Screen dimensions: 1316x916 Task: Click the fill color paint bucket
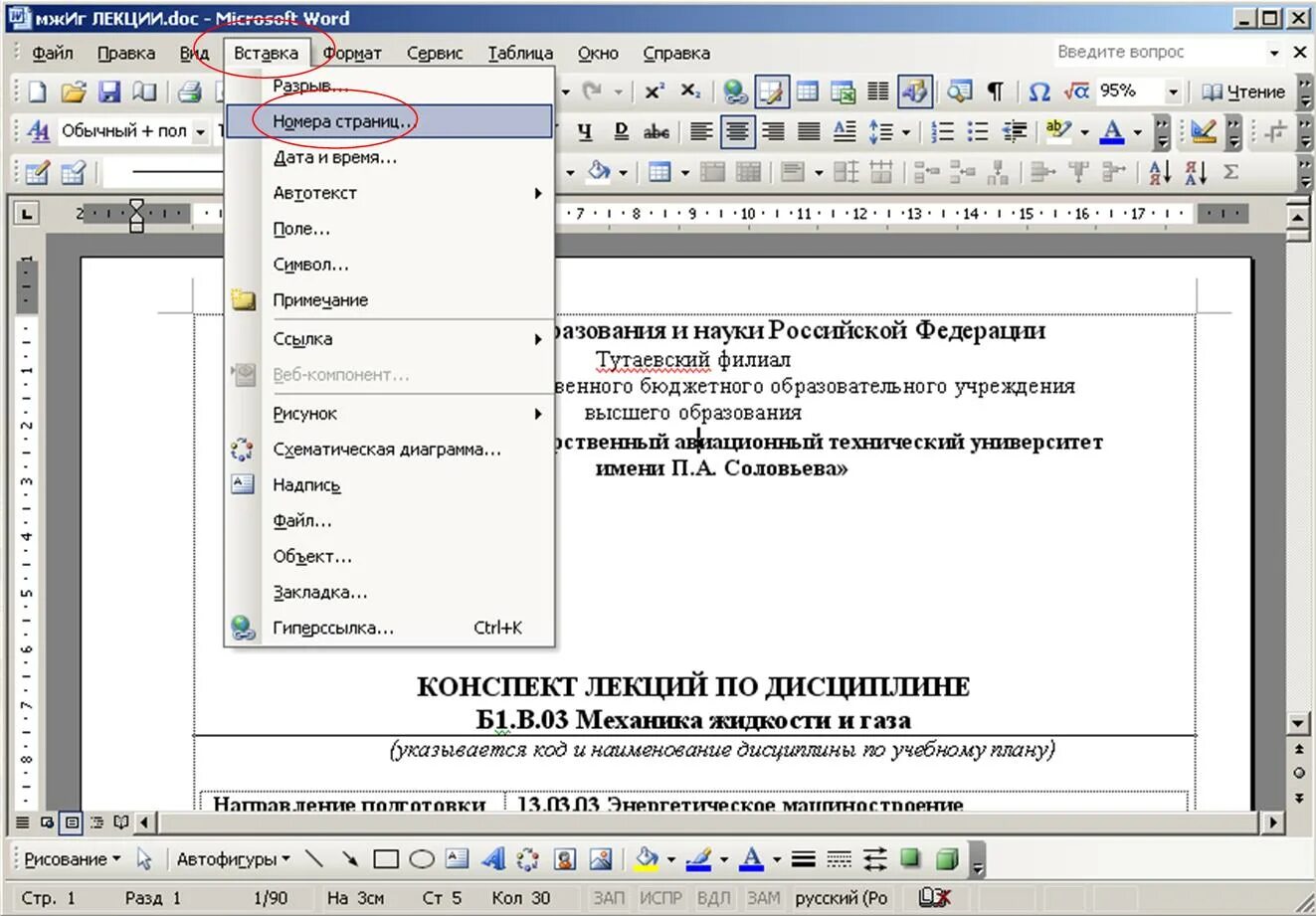click(647, 859)
